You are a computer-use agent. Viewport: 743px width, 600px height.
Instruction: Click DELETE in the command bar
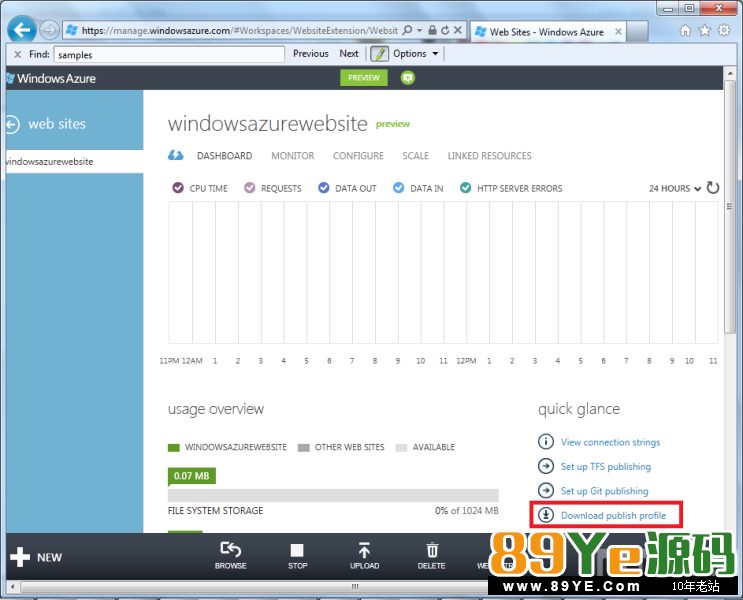pyautogui.click(x=432, y=556)
